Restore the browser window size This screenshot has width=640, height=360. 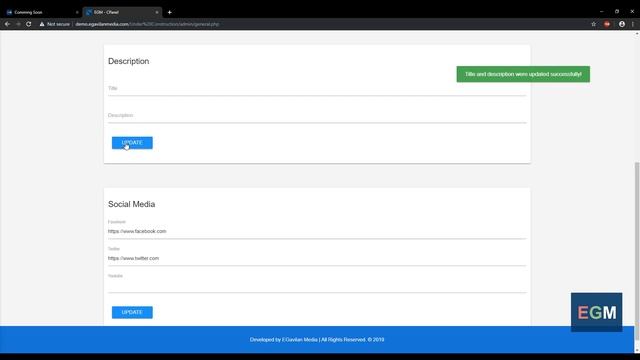coord(617,11)
